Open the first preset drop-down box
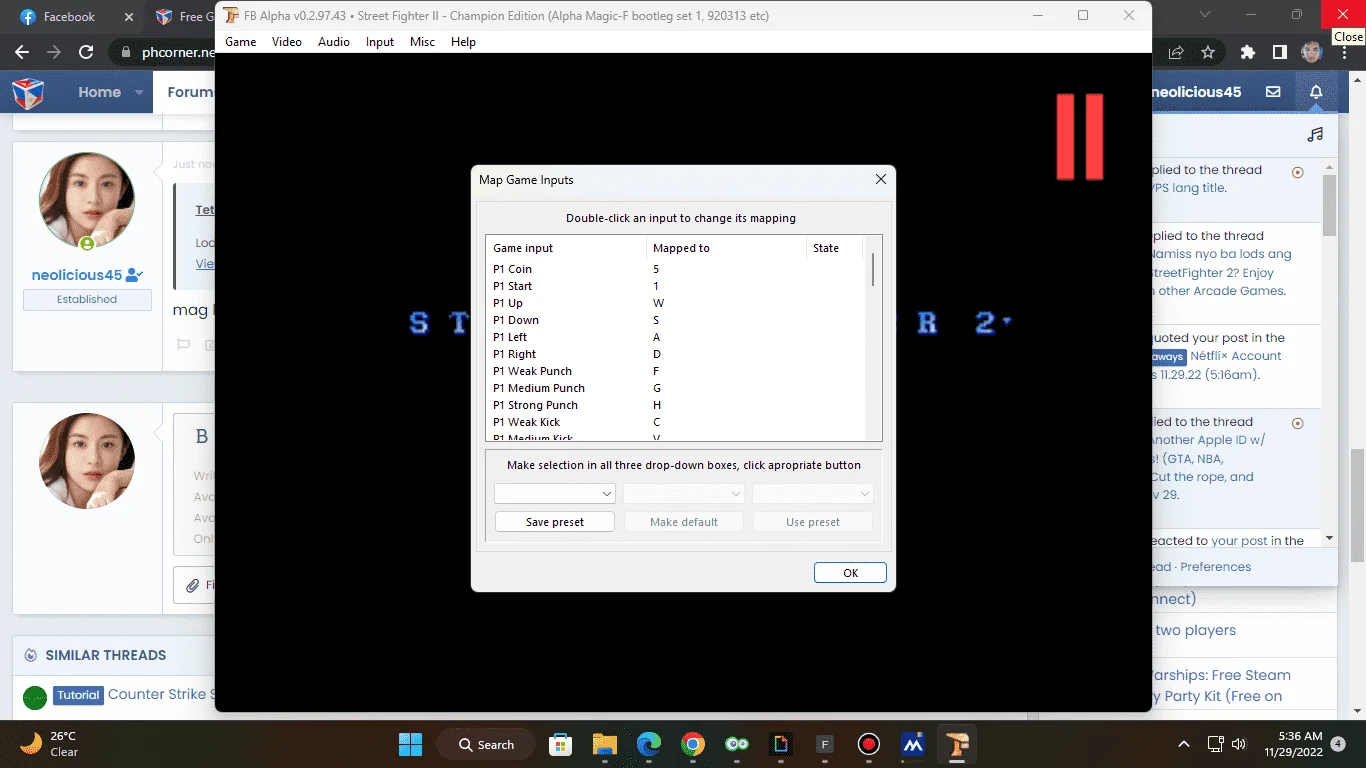The width and height of the screenshot is (1366, 768). pos(554,494)
